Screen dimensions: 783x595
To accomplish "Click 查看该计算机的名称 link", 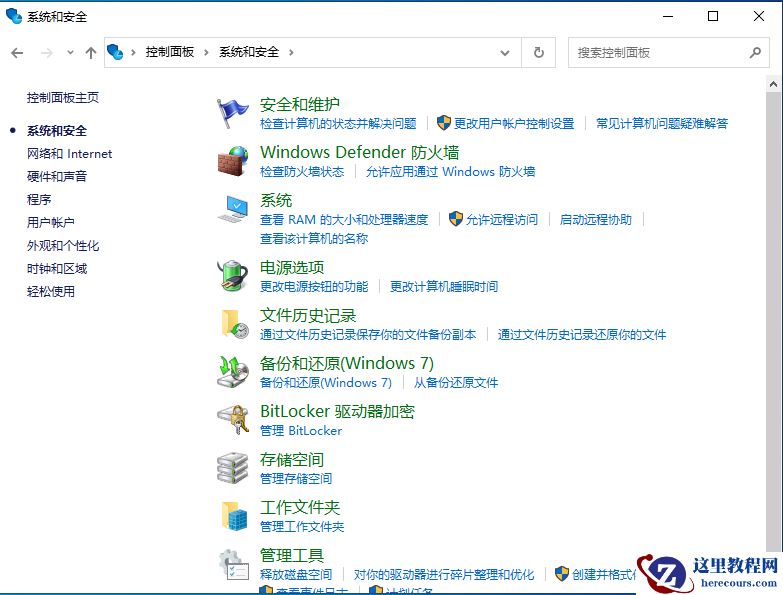I will point(314,239).
